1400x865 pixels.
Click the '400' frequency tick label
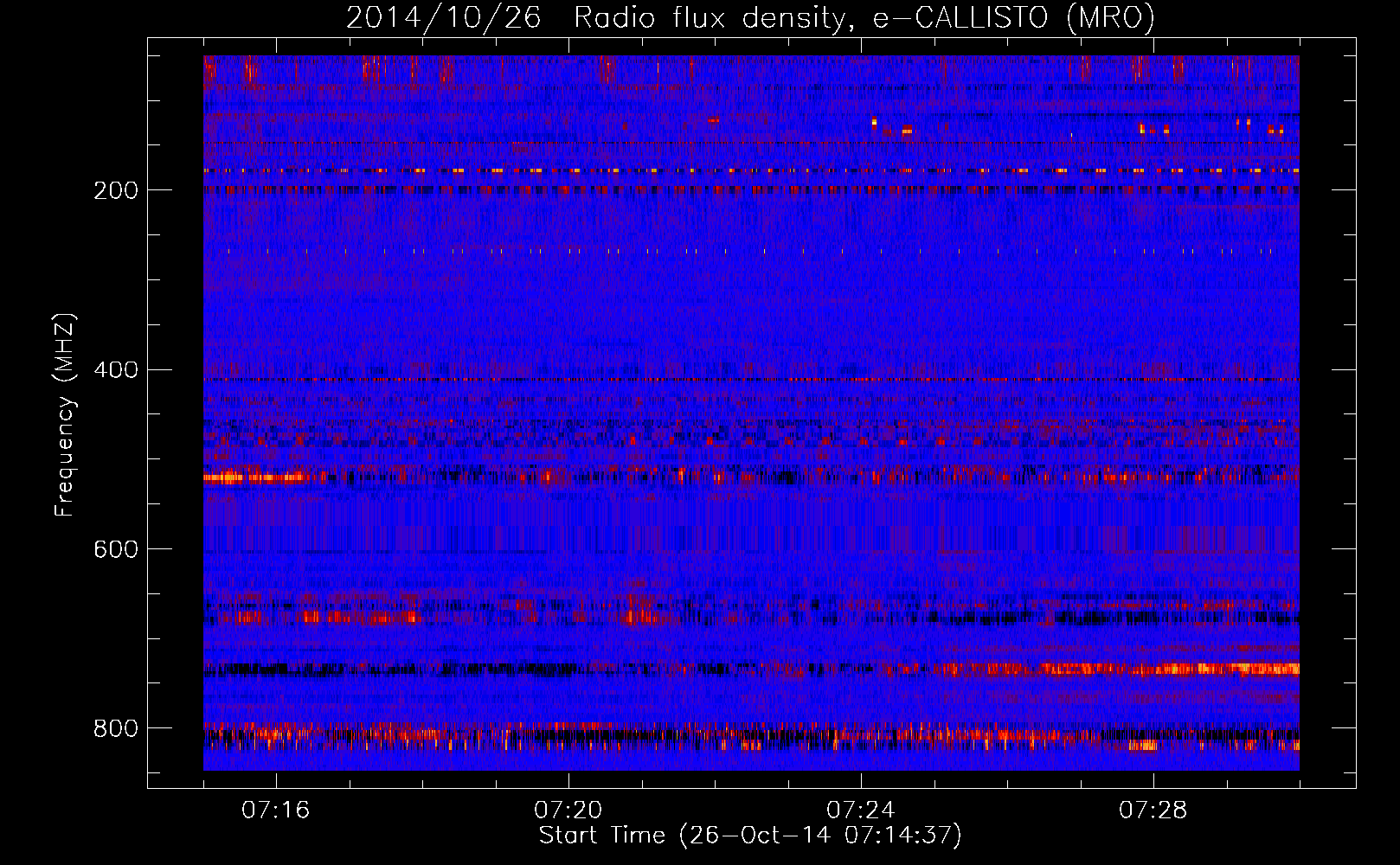coord(115,370)
